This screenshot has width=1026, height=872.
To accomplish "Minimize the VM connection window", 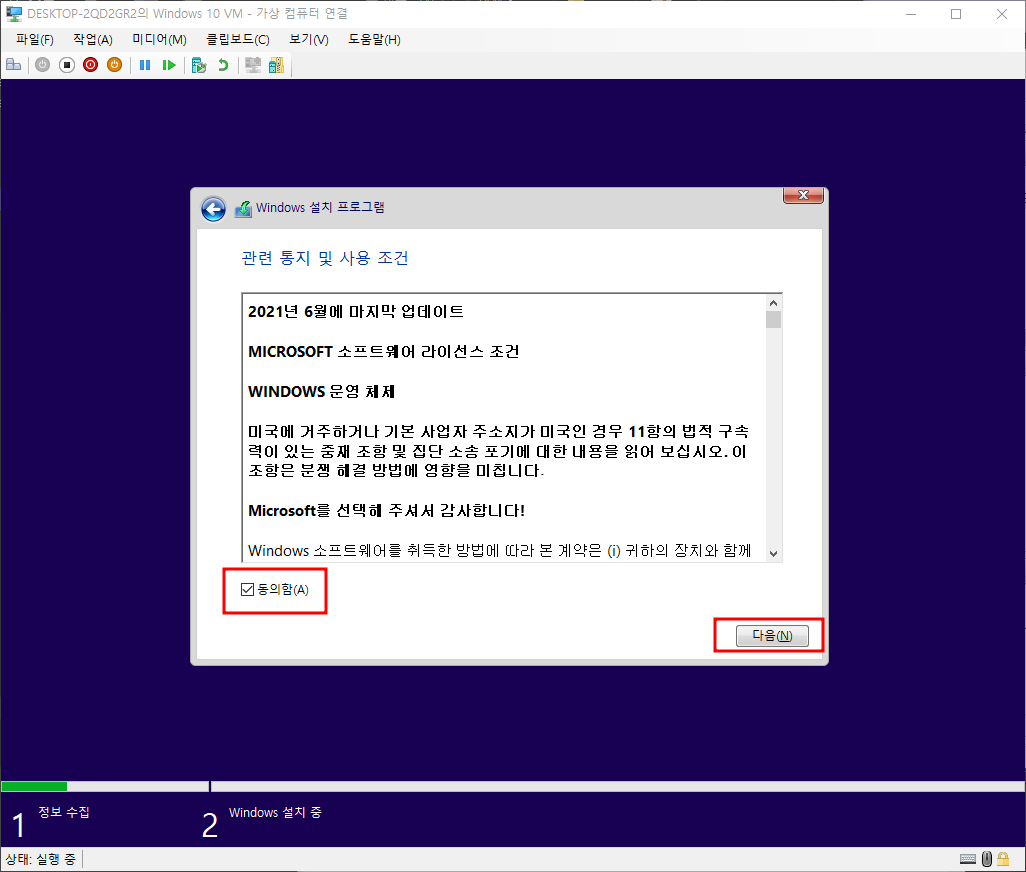I will coord(911,14).
